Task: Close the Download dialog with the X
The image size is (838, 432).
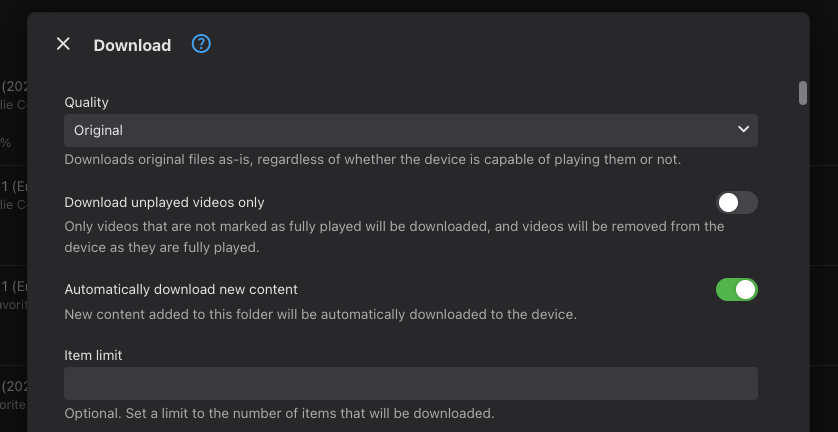Action: coord(63,44)
